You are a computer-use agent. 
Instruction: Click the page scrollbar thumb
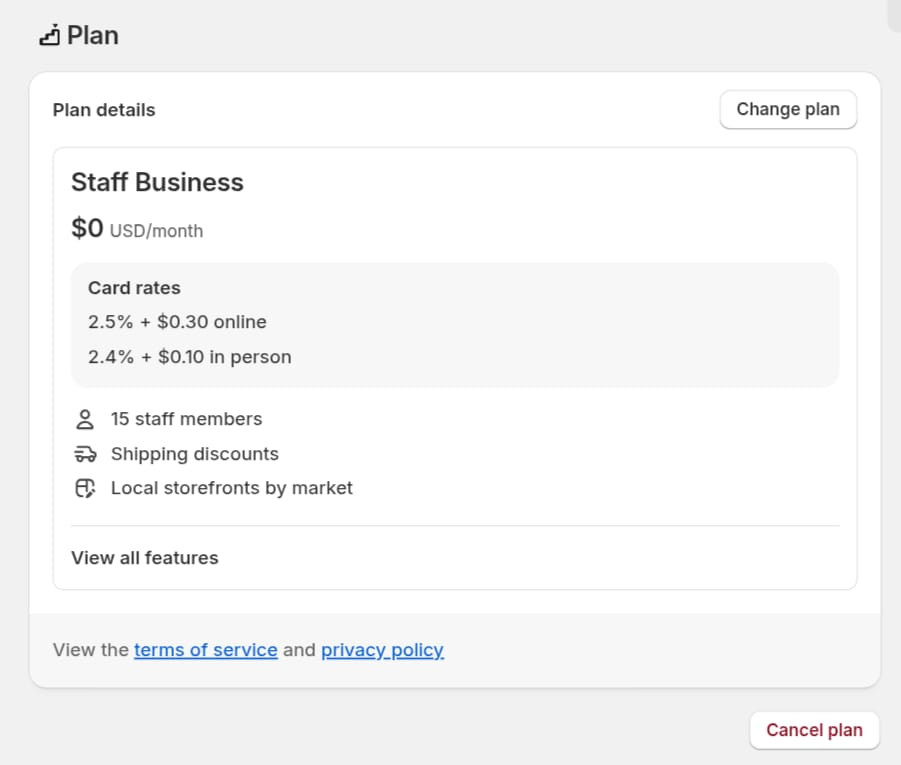[894, 14]
